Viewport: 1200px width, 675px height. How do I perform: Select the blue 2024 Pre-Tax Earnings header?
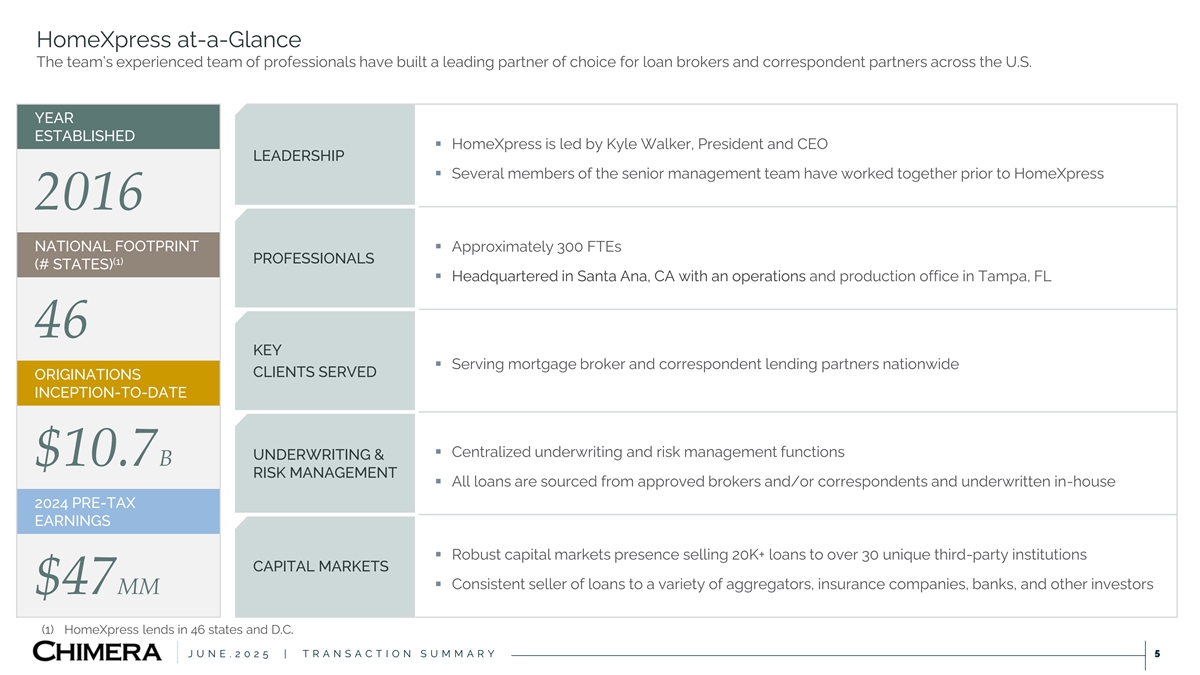pos(119,511)
